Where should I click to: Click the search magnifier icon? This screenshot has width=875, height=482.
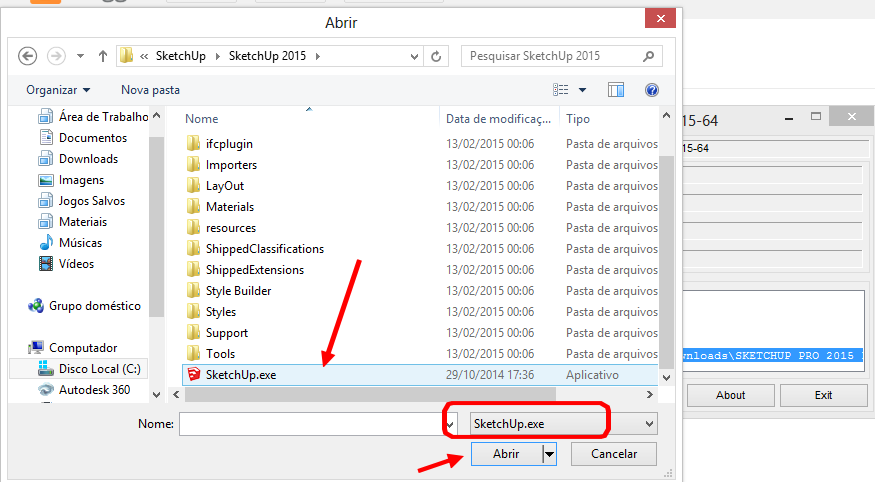[x=648, y=56]
